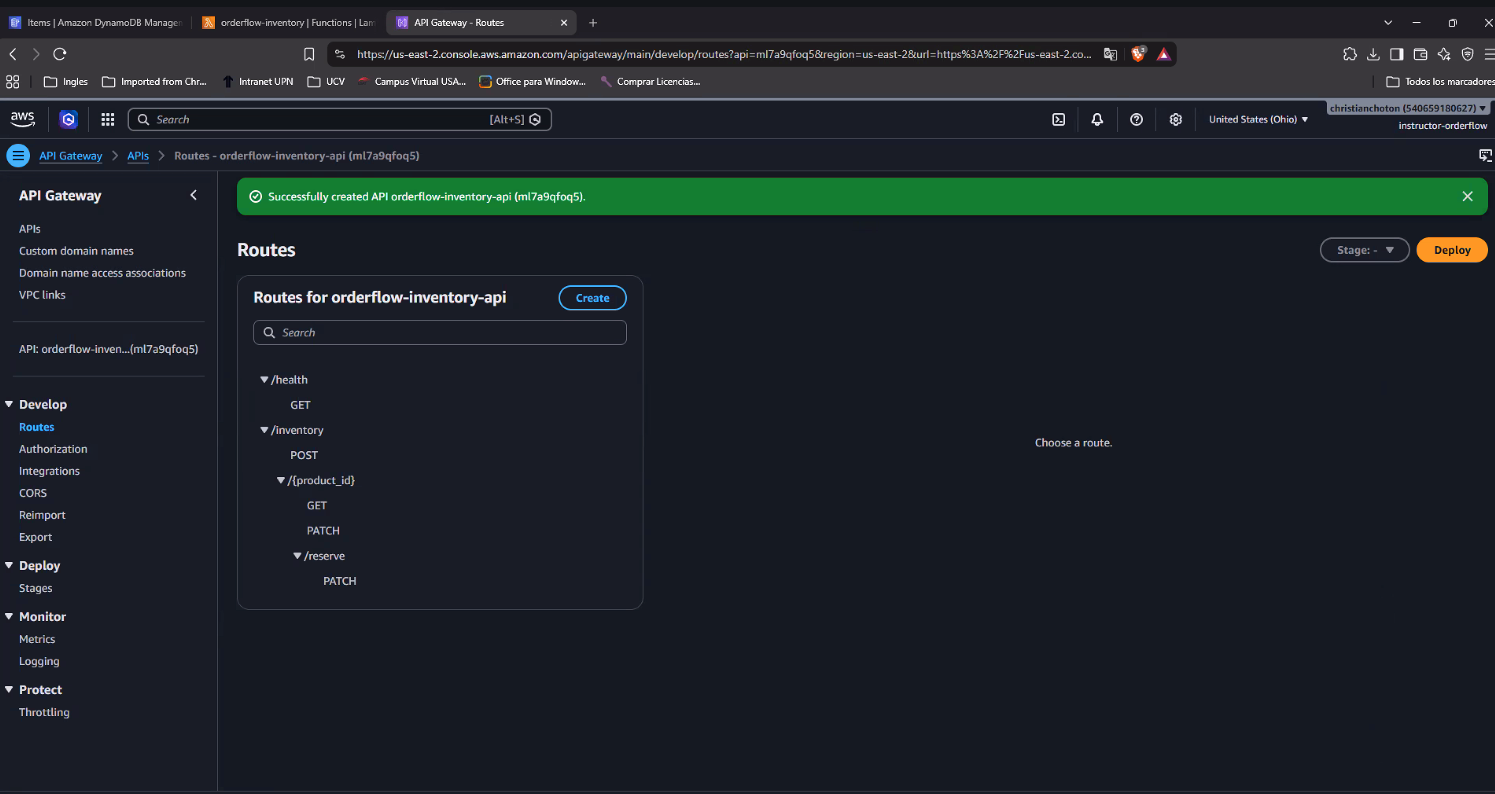Viewport: 1495px width, 794px height.
Task: Collapse the Monitor sidebar section
Action: click(x=9, y=616)
